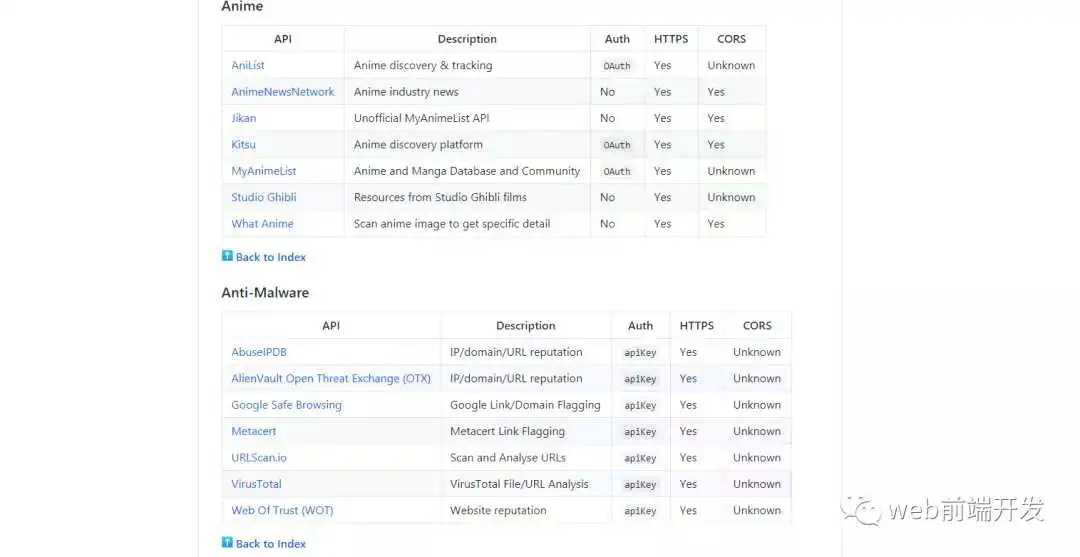Open the Web Of Trust (WOT) link
This screenshot has width=1080, height=557.
[282, 510]
